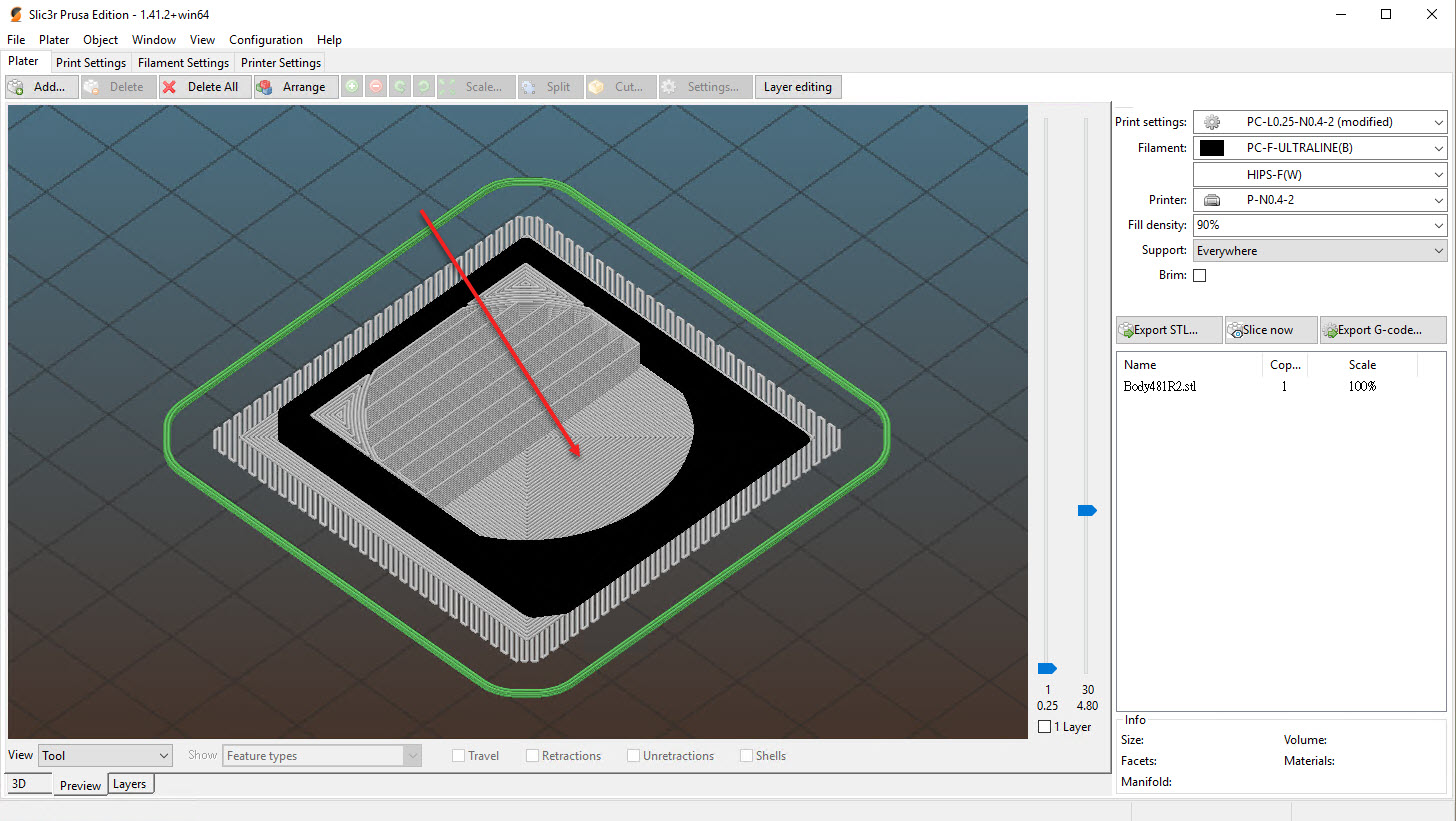
Task: Open the View dropdown showing Tool
Action: click(105, 756)
